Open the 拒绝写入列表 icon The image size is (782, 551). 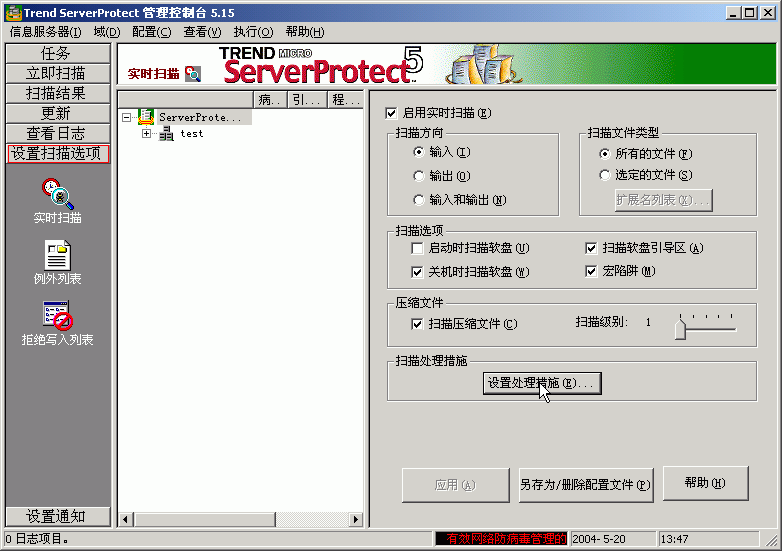[57, 315]
